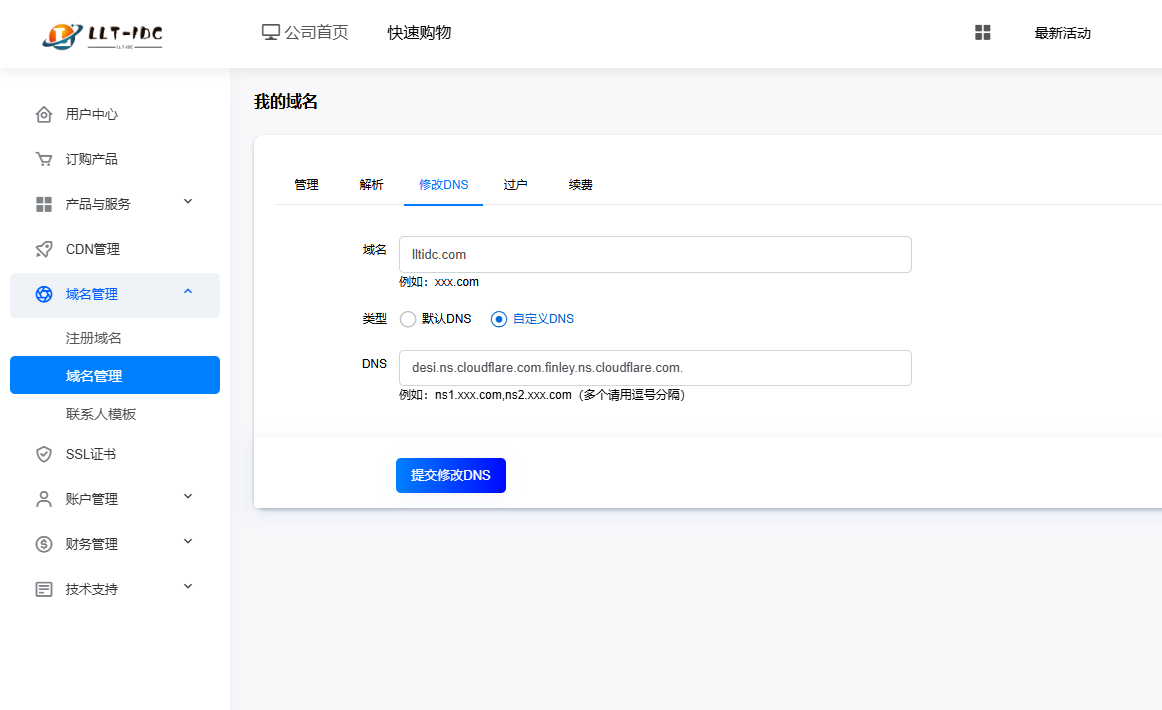Select the 自定义DNS radio option
The height and width of the screenshot is (710, 1162).
pyautogui.click(x=499, y=319)
